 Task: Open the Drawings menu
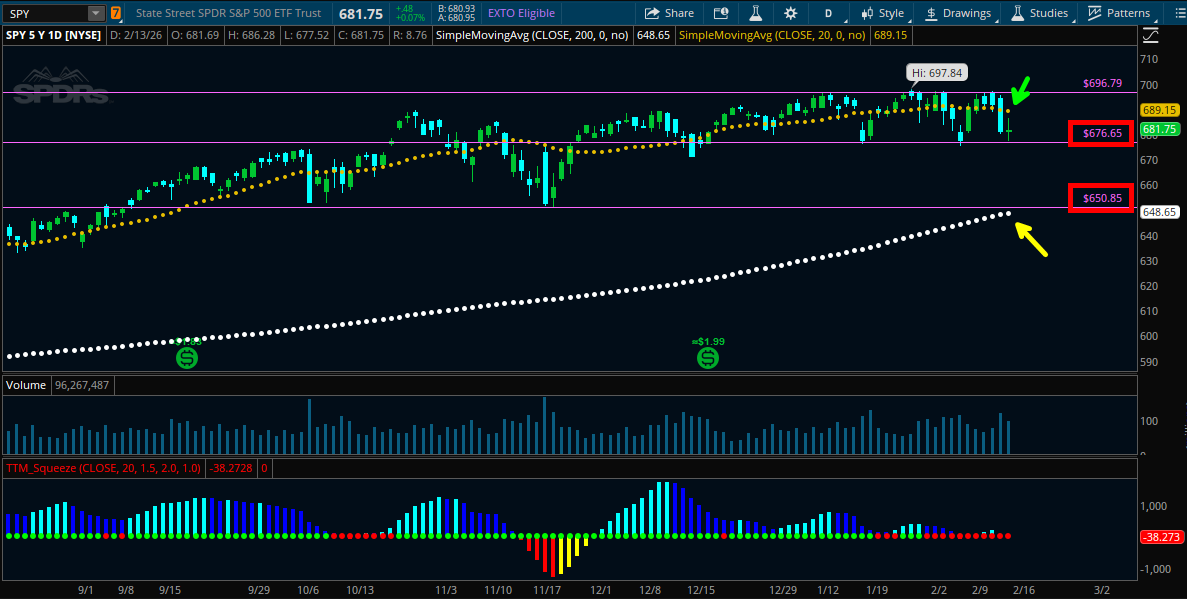(x=958, y=13)
